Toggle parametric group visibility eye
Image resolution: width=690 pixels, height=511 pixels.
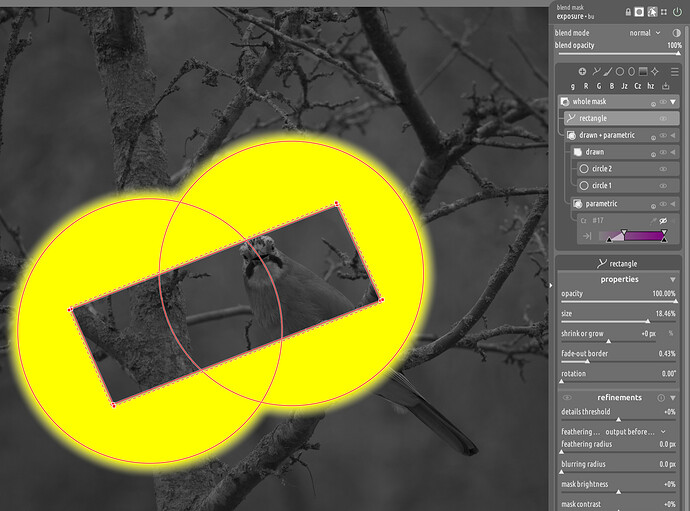[663, 204]
